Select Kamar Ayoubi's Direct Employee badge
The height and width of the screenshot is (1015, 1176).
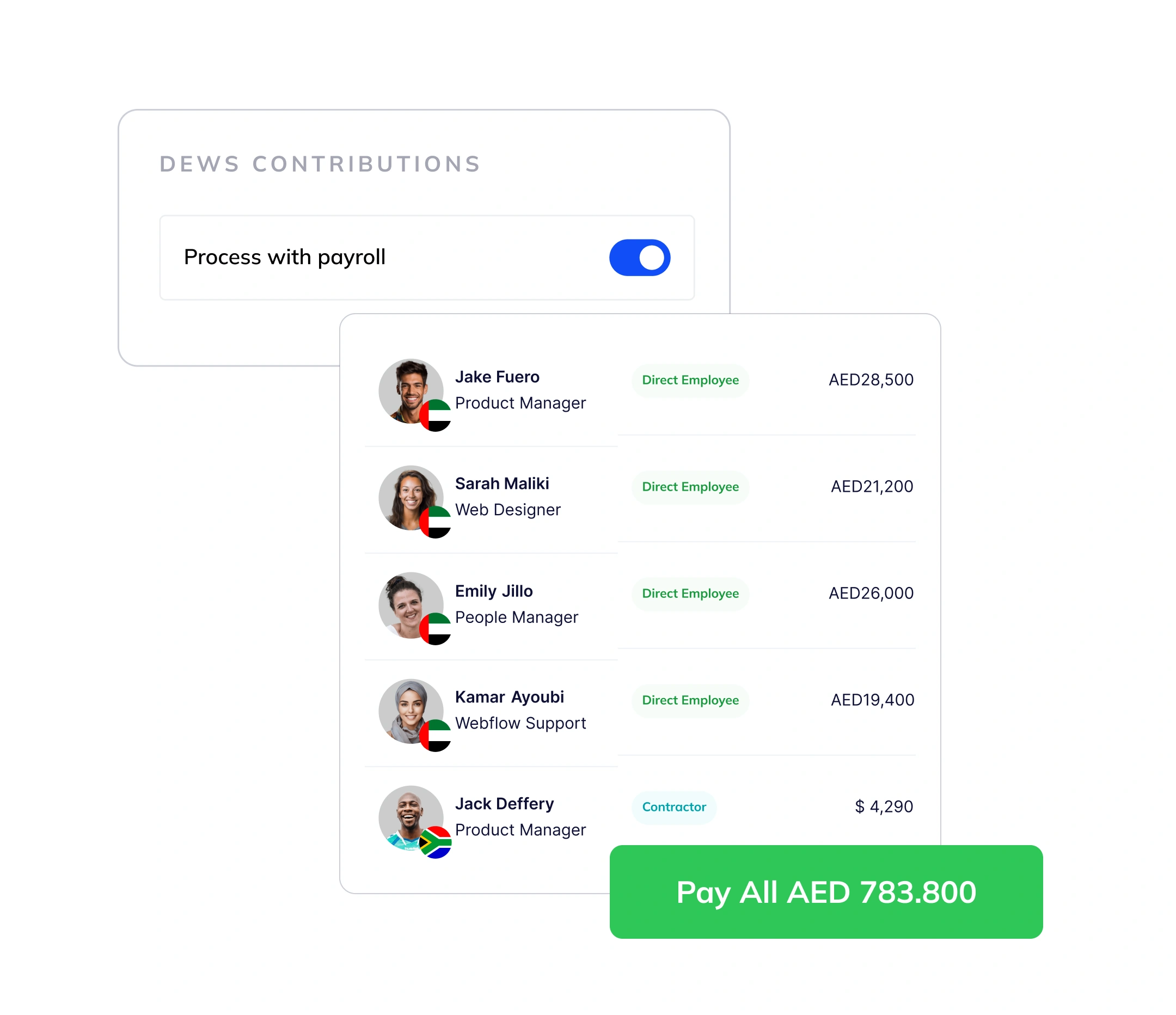[690, 700]
